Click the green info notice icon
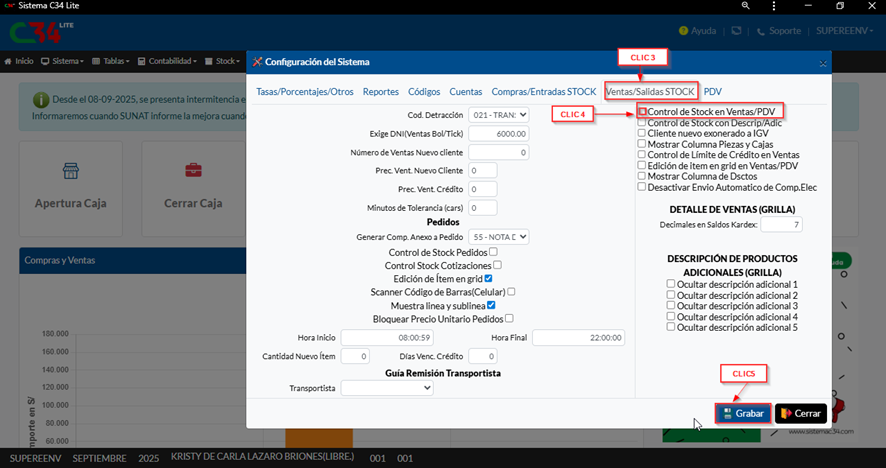Image resolution: width=886 pixels, height=468 pixels. click(41, 101)
